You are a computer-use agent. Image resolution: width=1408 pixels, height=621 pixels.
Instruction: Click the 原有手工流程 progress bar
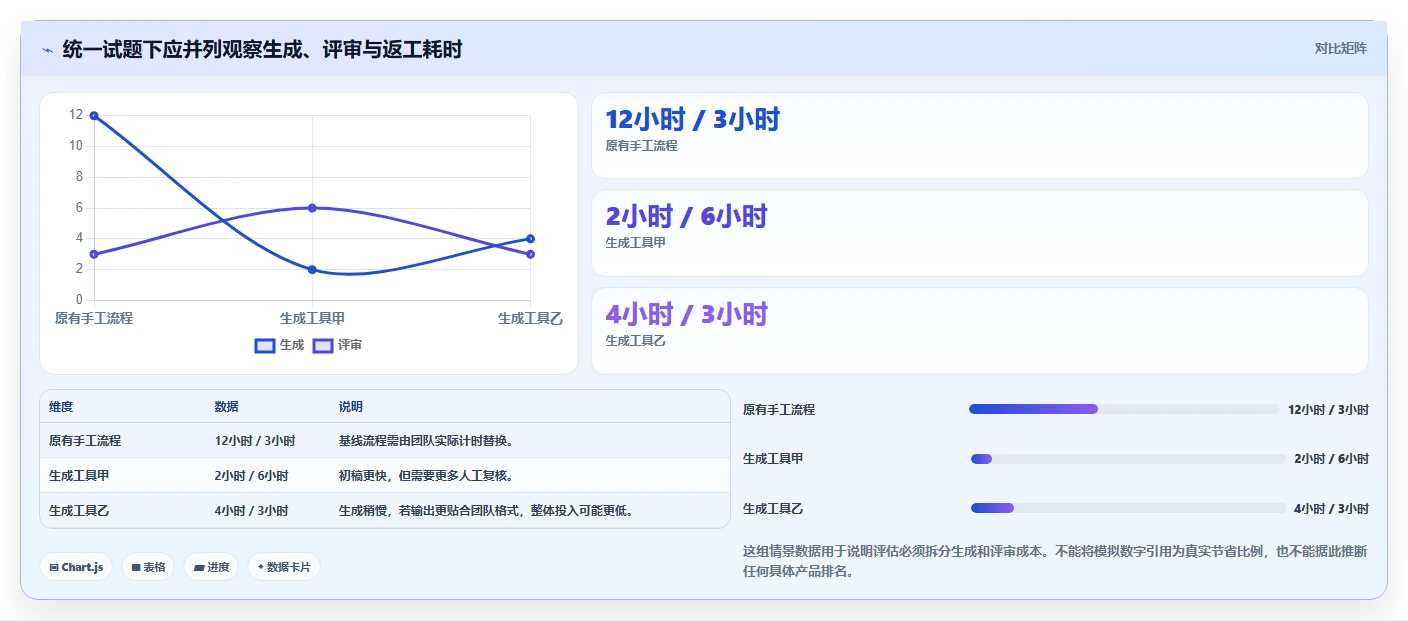coord(1124,409)
